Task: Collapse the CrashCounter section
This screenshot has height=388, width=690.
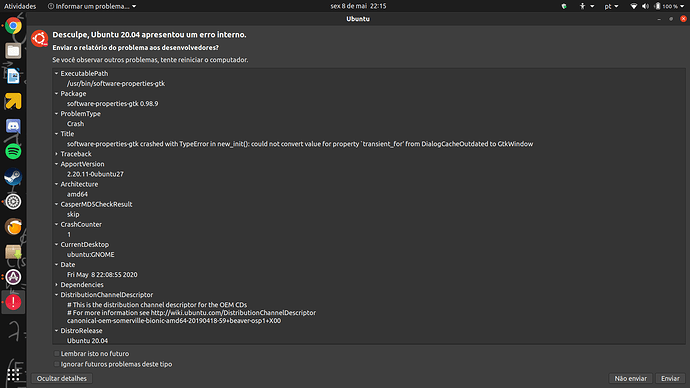Action: click(x=56, y=224)
